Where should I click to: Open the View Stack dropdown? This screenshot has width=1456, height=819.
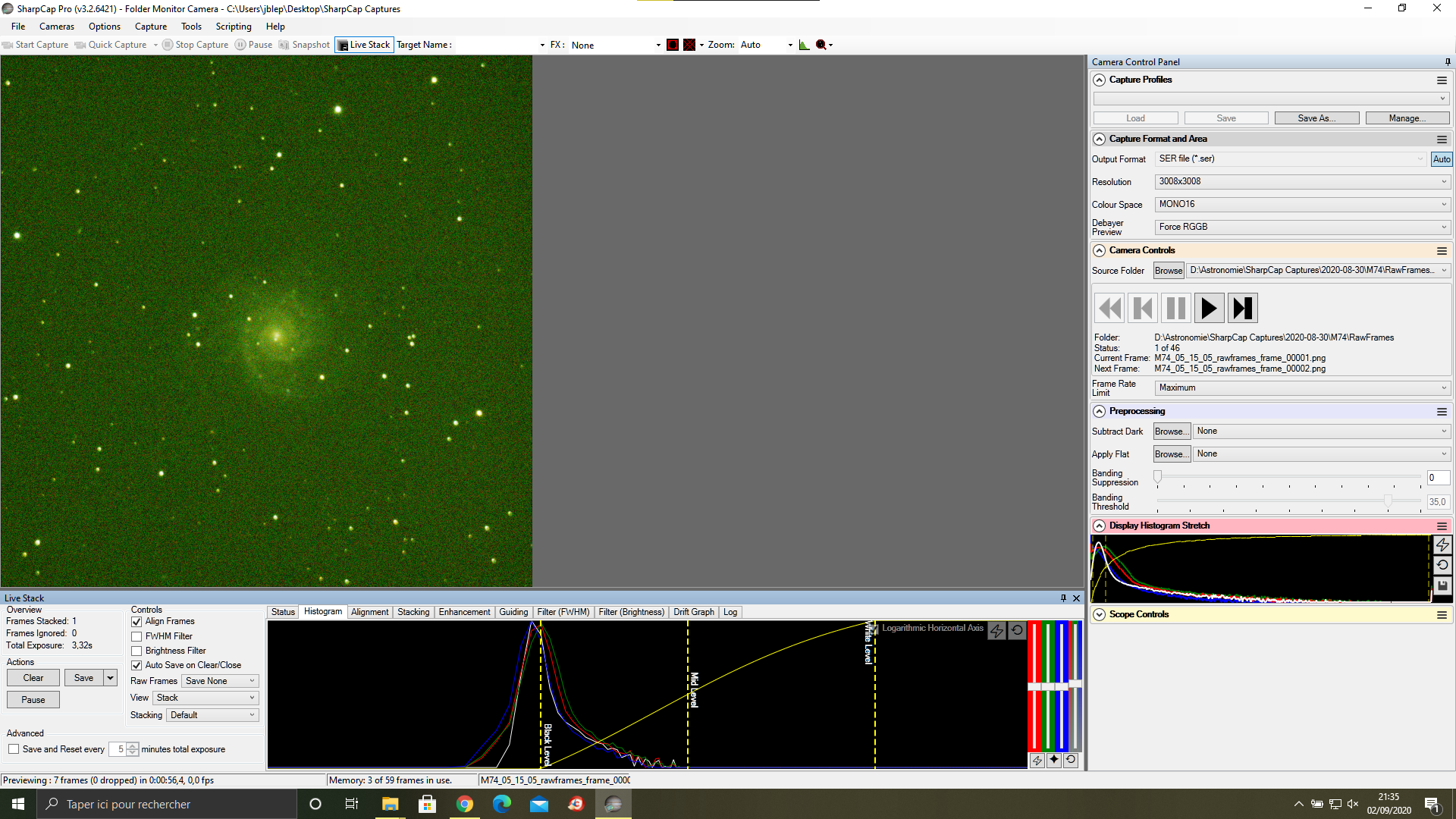(x=206, y=698)
